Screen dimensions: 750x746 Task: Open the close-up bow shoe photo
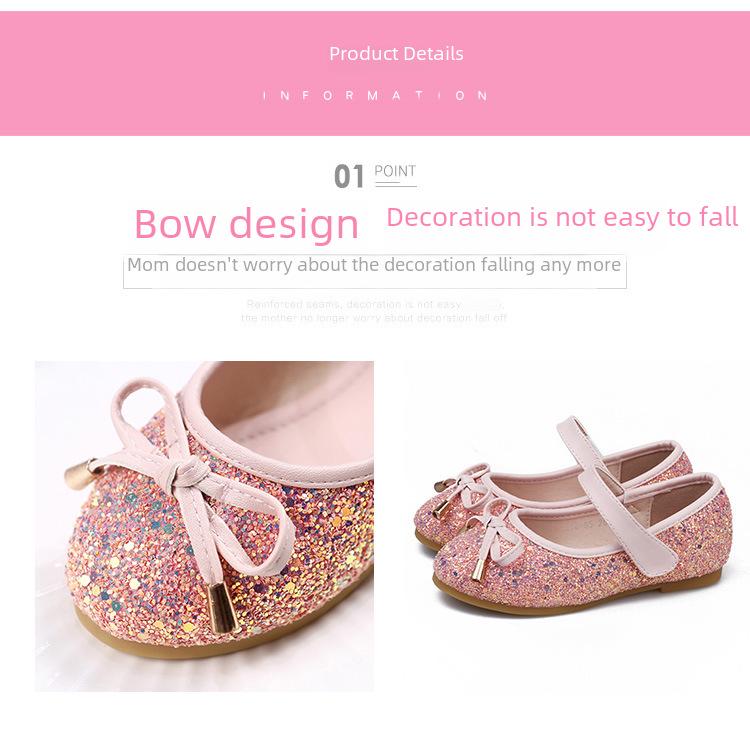[204, 526]
